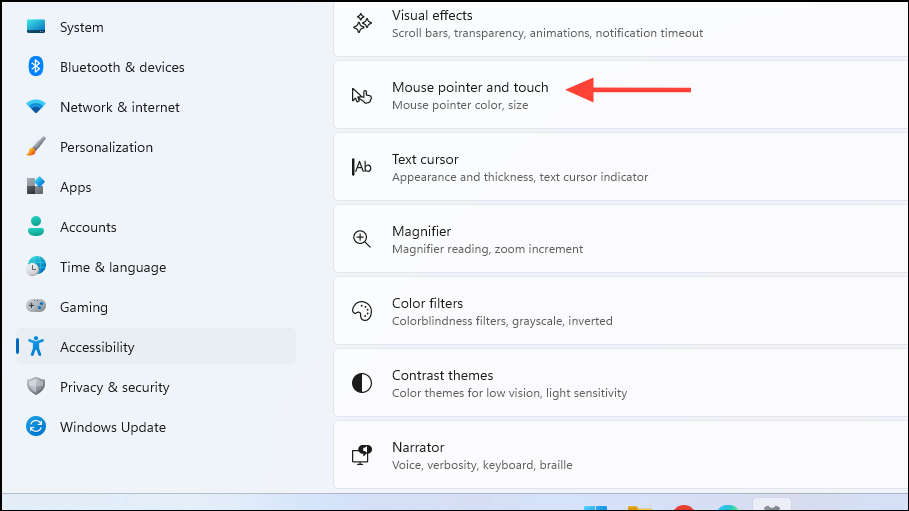Select Accounts in the sidebar
This screenshot has height=511, width=909.
click(x=157, y=227)
